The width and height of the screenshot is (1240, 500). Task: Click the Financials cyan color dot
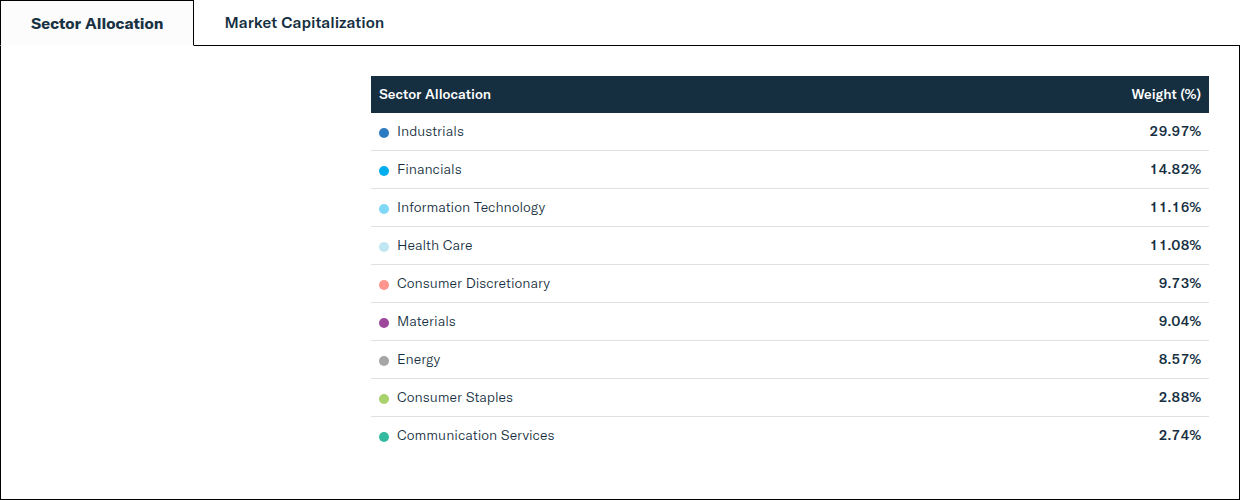pos(384,171)
